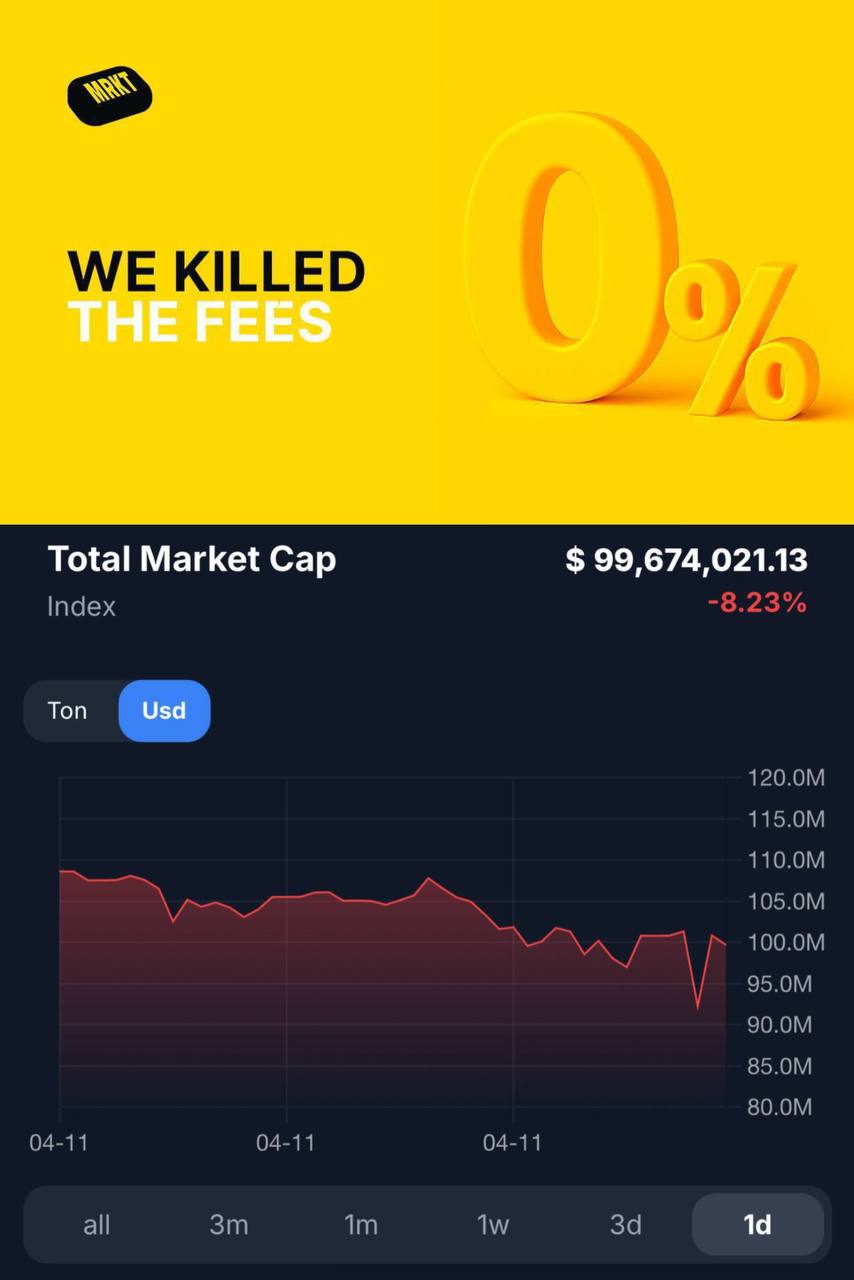Click the Index subtitle label
This screenshot has width=854, height=1280.
click(x=81, y=607)
